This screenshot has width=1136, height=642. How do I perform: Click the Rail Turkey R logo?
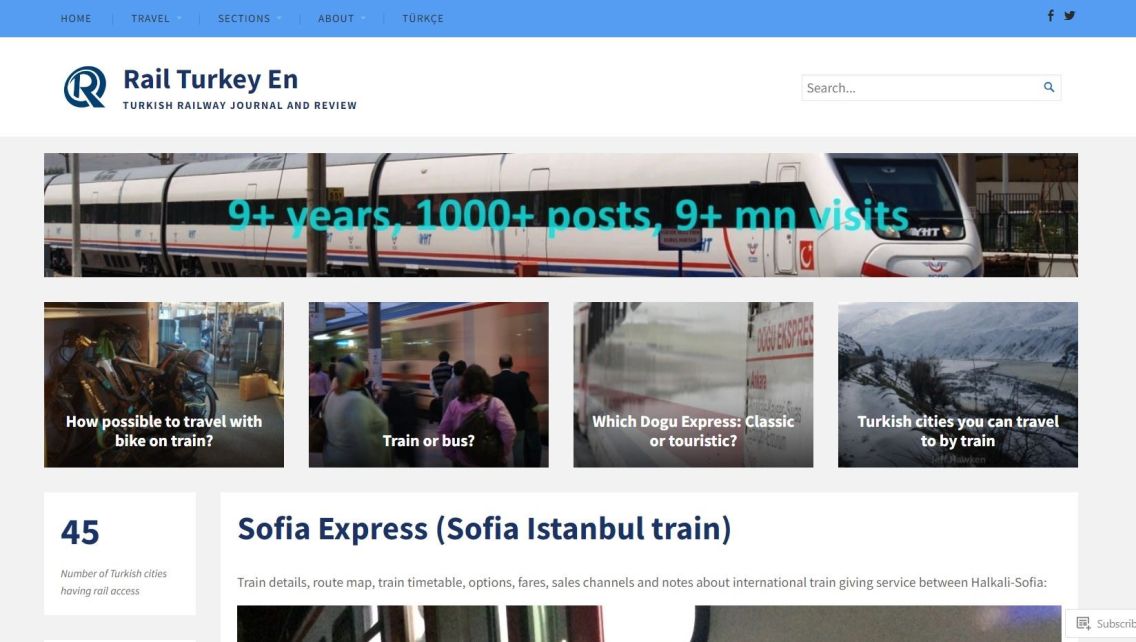85,87
